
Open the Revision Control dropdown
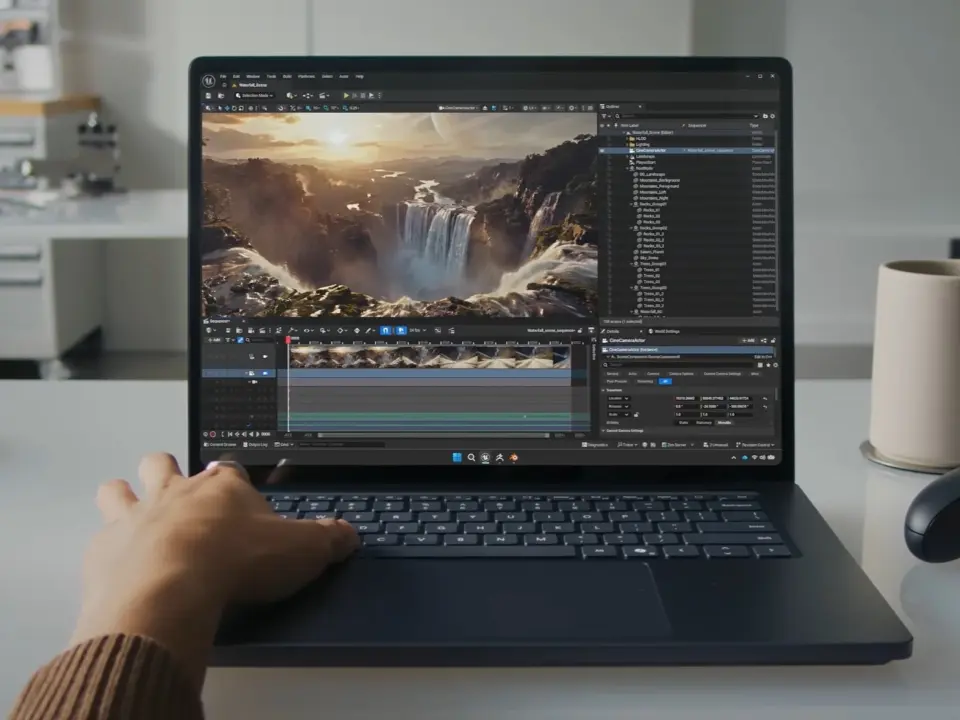[x=755, y=445]
